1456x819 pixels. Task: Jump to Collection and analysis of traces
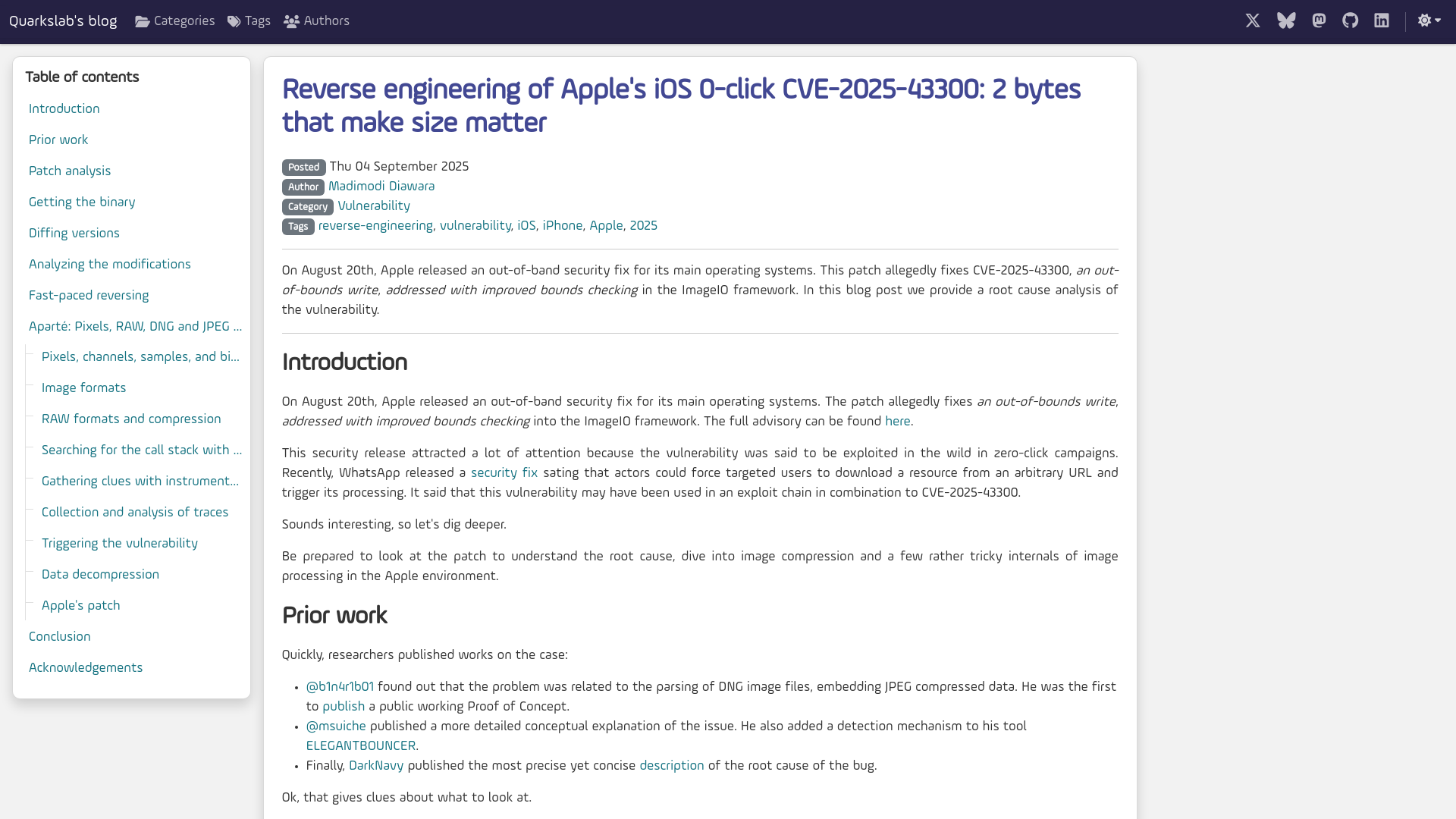pyautogui.click(x=135, y=513)
